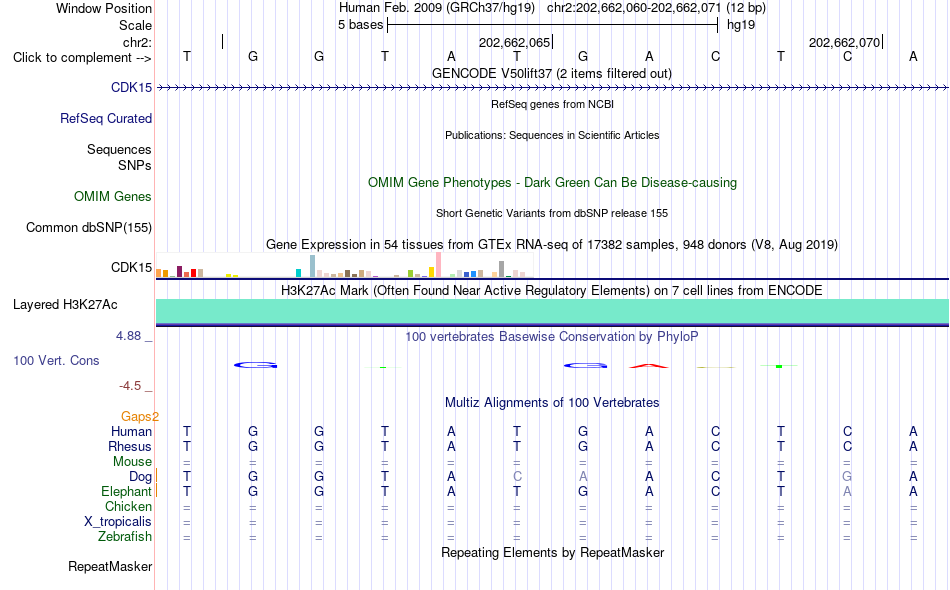Click the Elephant species label

point(126,491)
